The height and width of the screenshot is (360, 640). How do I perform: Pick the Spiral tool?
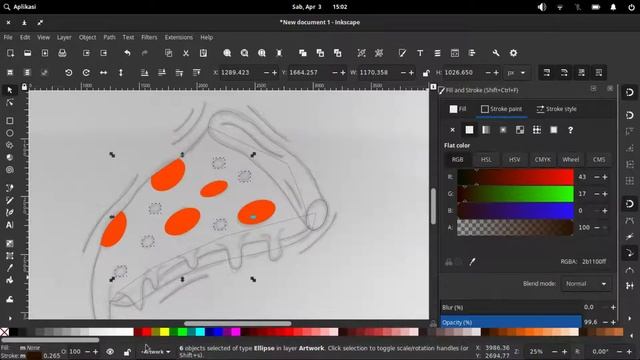coord(10,170)
